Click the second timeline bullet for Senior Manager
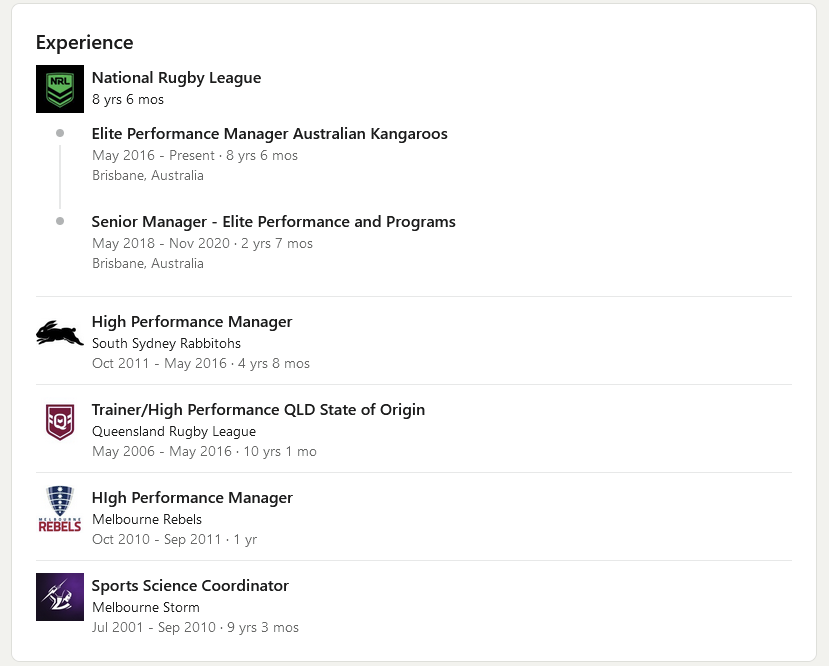The image size is (829, 666). coord(60,221)
